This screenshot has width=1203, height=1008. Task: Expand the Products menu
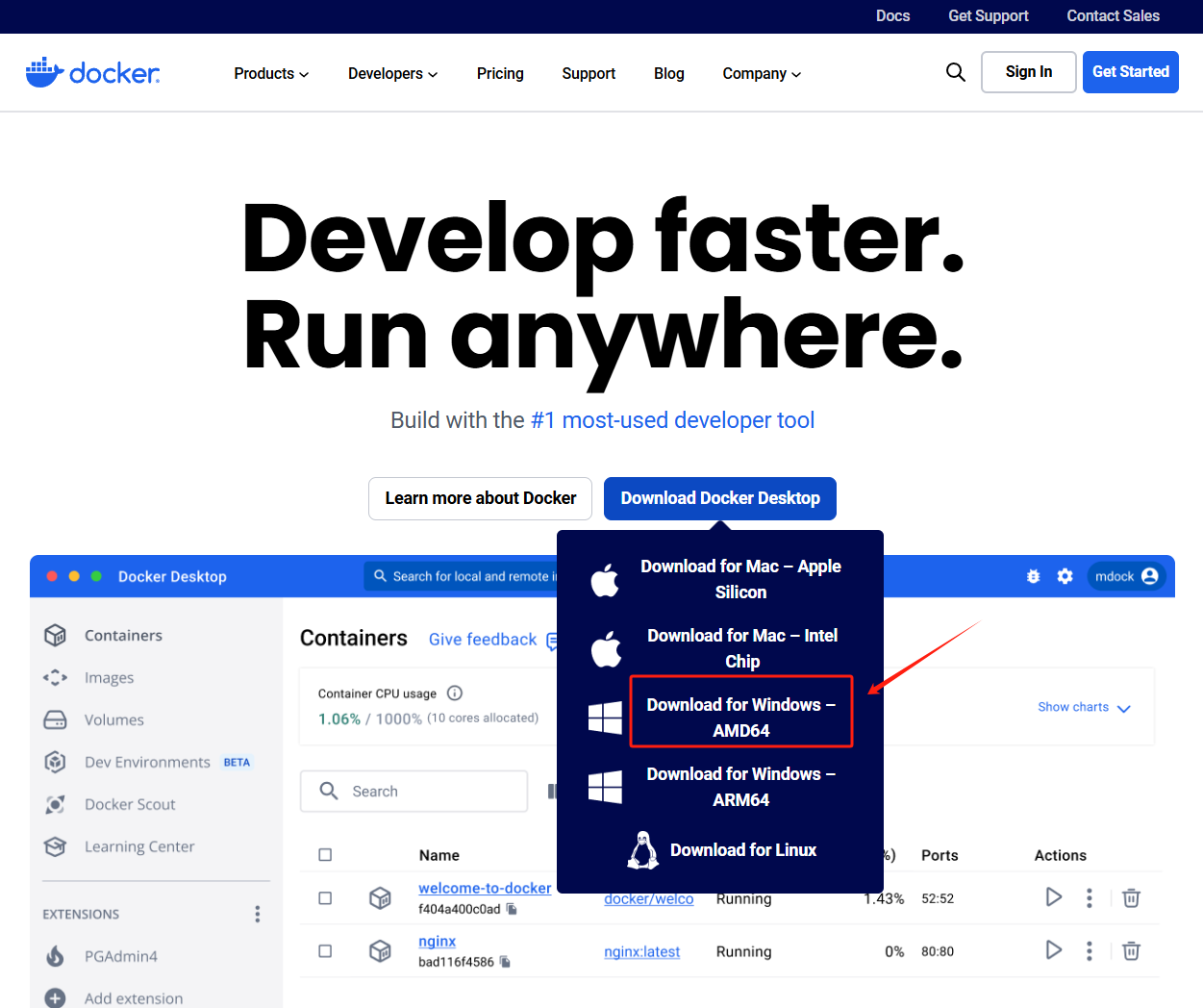pyautogui.click(x=271, y=73)
